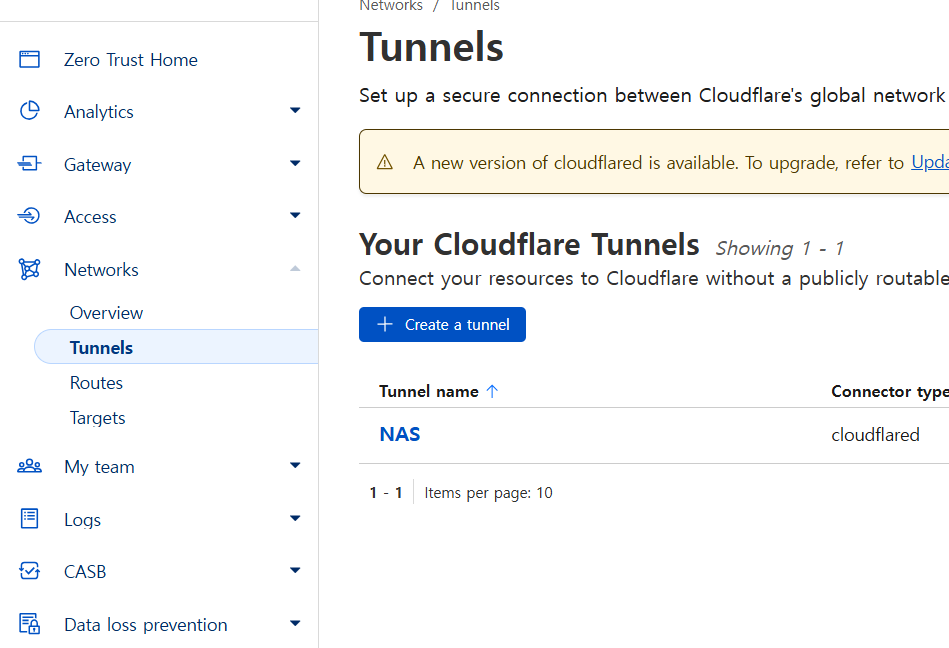Select the Analytics pie chart icon
This screenshot has height=648, width=949.
29,111
